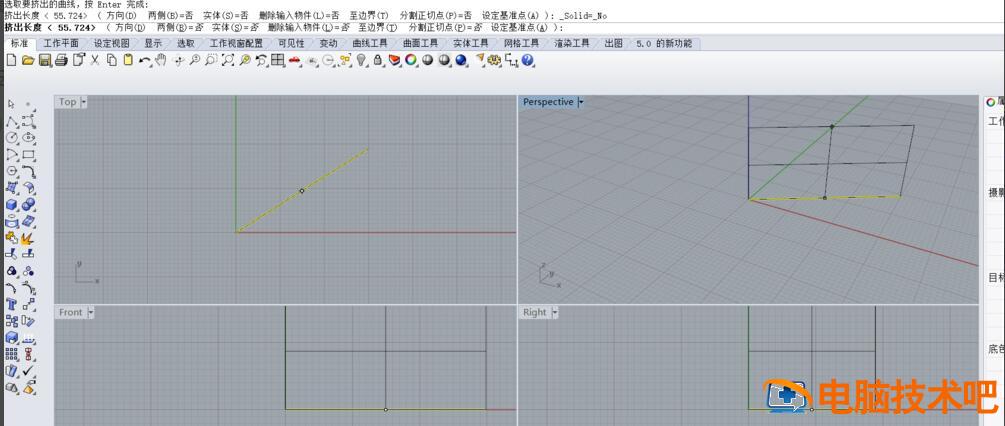Choose the Rectangle tool in sidebar
Screen dimensions: 1005x426
[29, 154]
